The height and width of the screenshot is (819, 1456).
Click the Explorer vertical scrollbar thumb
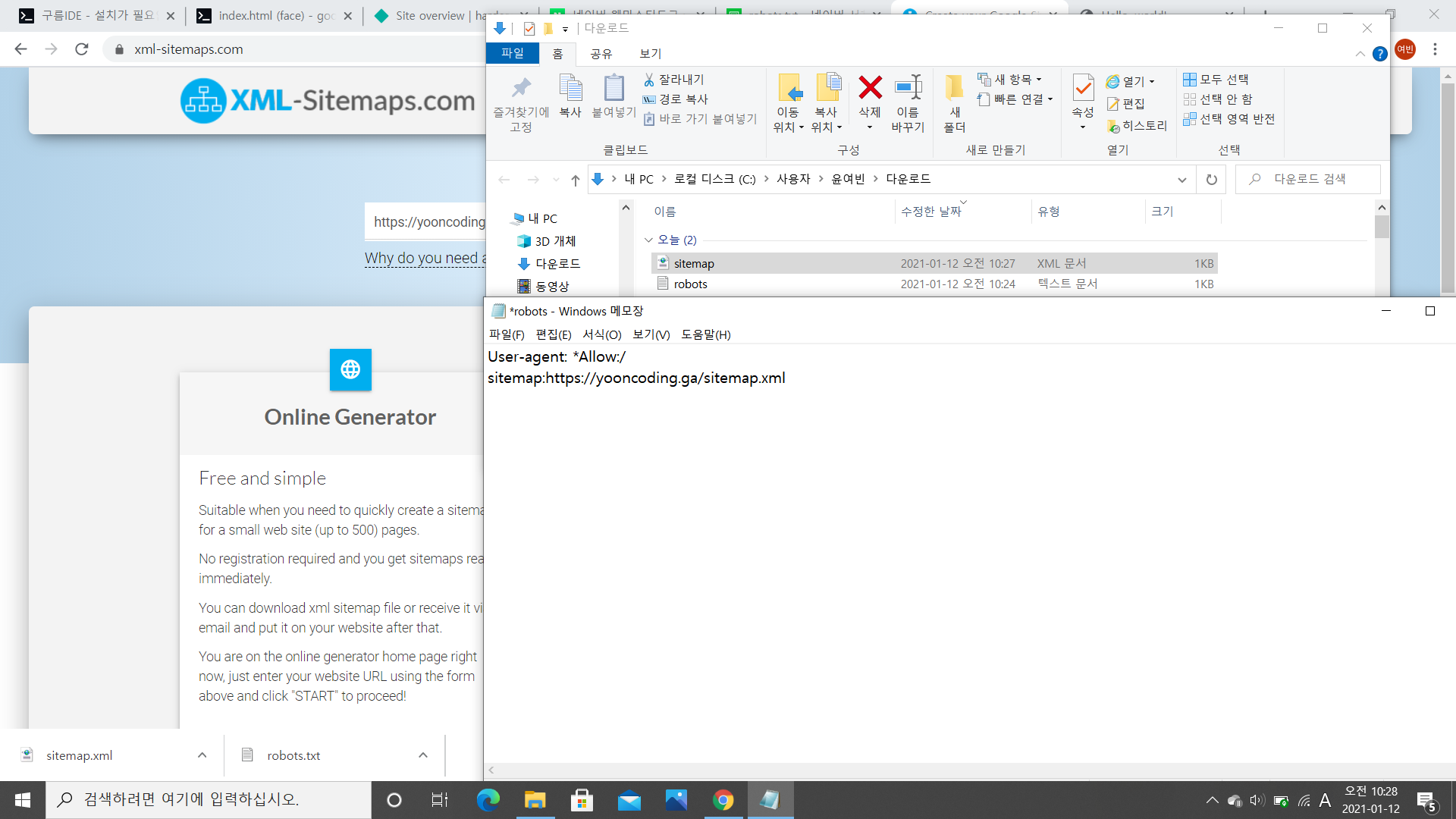1382,227
